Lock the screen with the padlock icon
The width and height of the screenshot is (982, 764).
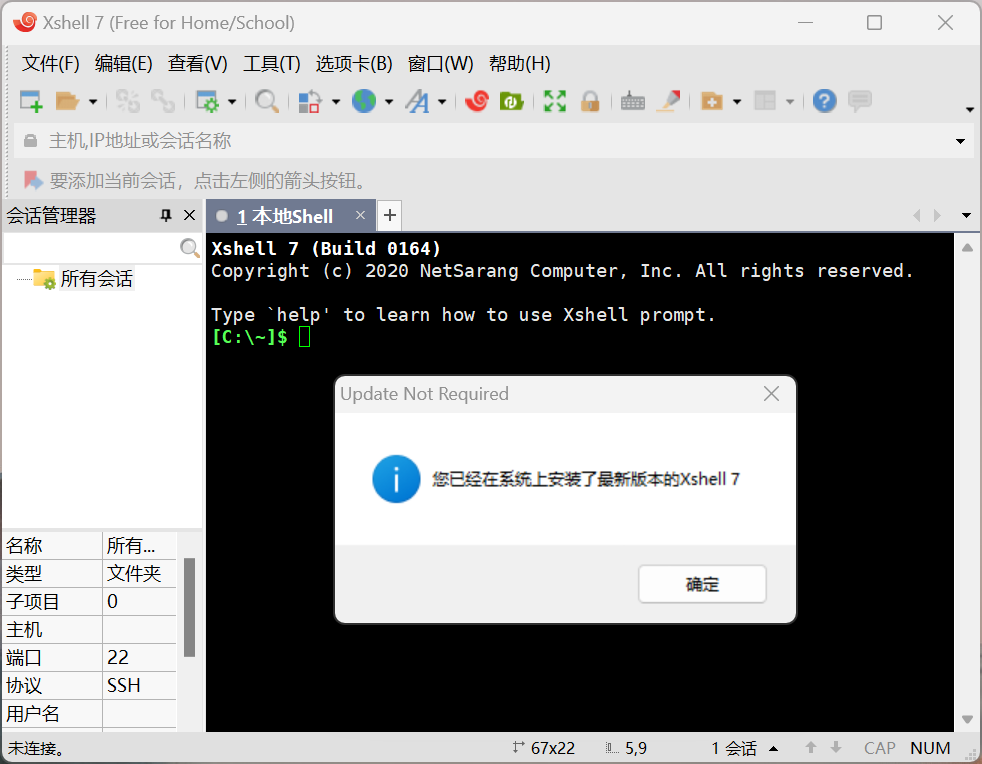pos(591,100)
